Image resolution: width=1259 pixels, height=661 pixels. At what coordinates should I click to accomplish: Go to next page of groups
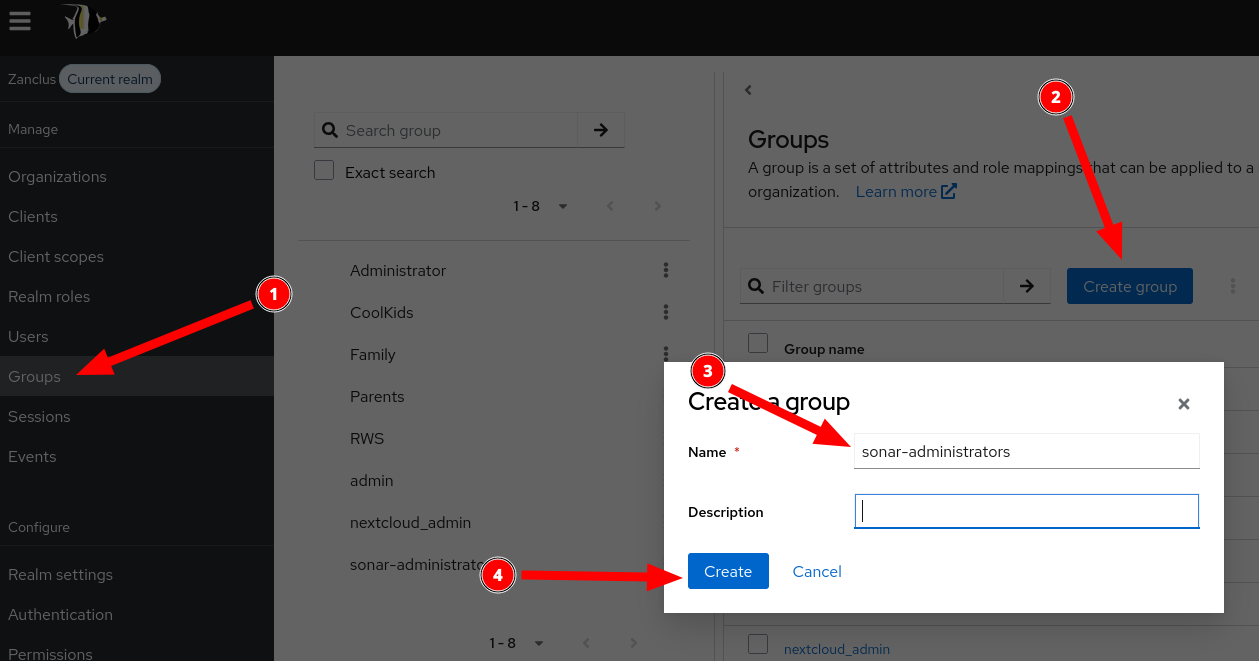point(657,206)
